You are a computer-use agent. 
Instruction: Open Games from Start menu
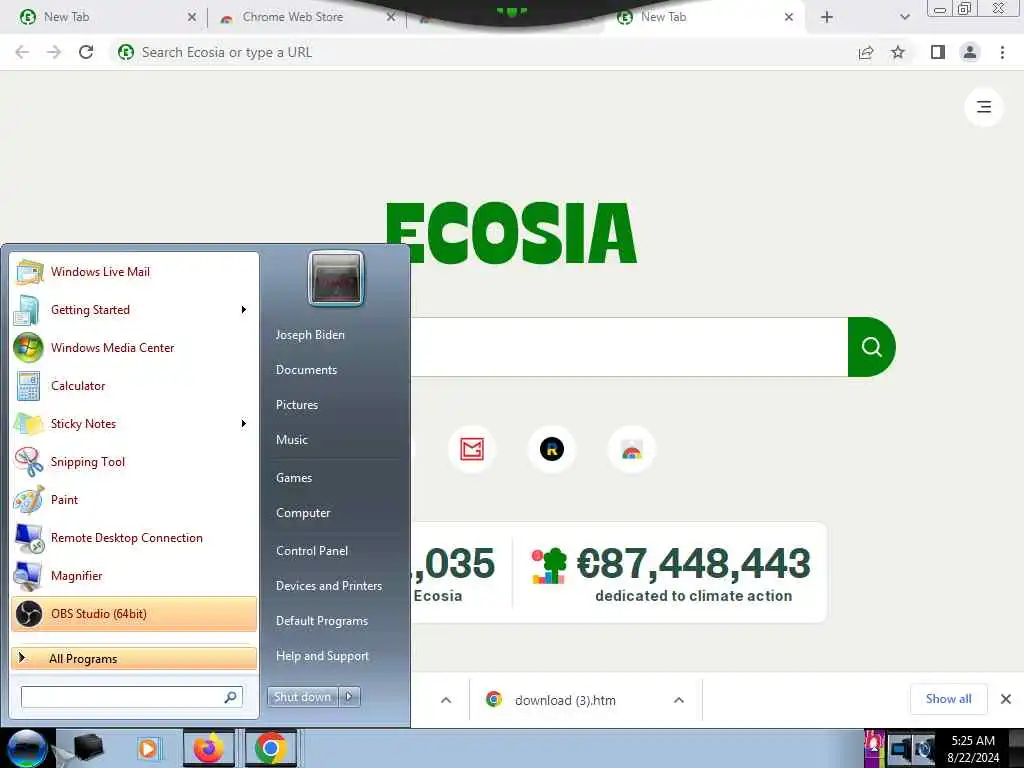[294, 477]
